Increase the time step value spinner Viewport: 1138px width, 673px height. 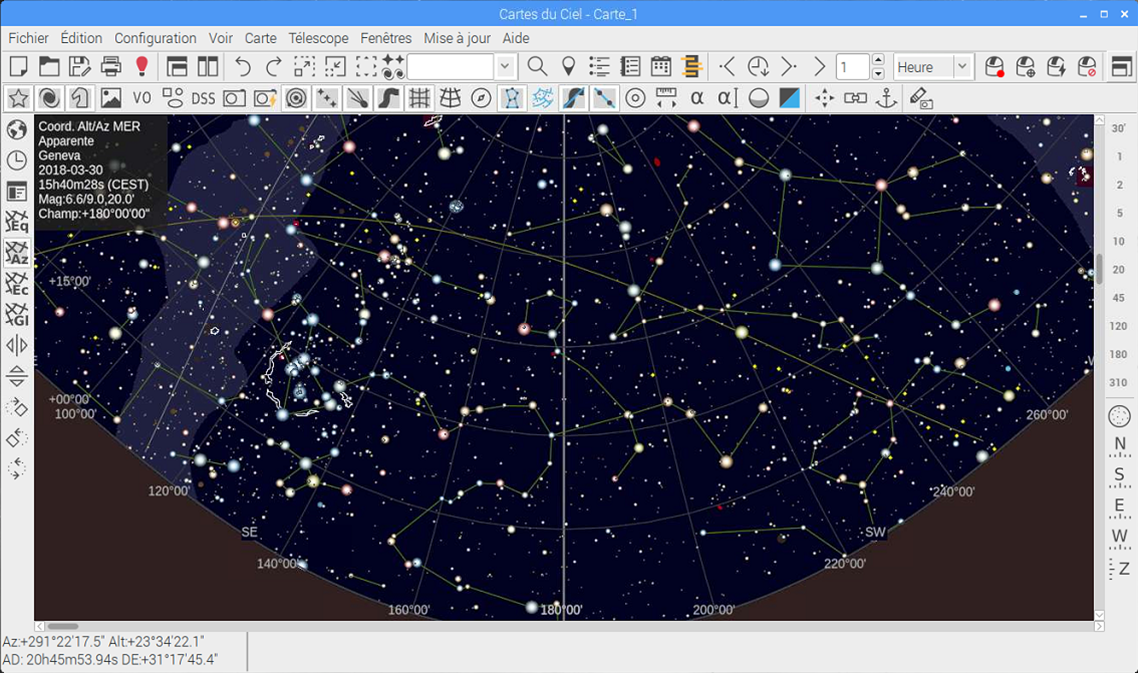[x=878, y=61]
